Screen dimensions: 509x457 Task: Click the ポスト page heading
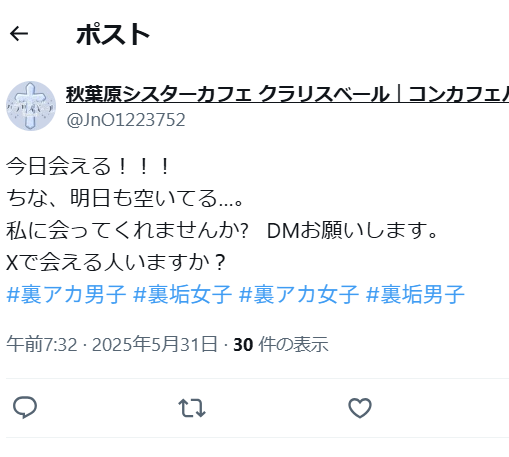pos(113,34)
